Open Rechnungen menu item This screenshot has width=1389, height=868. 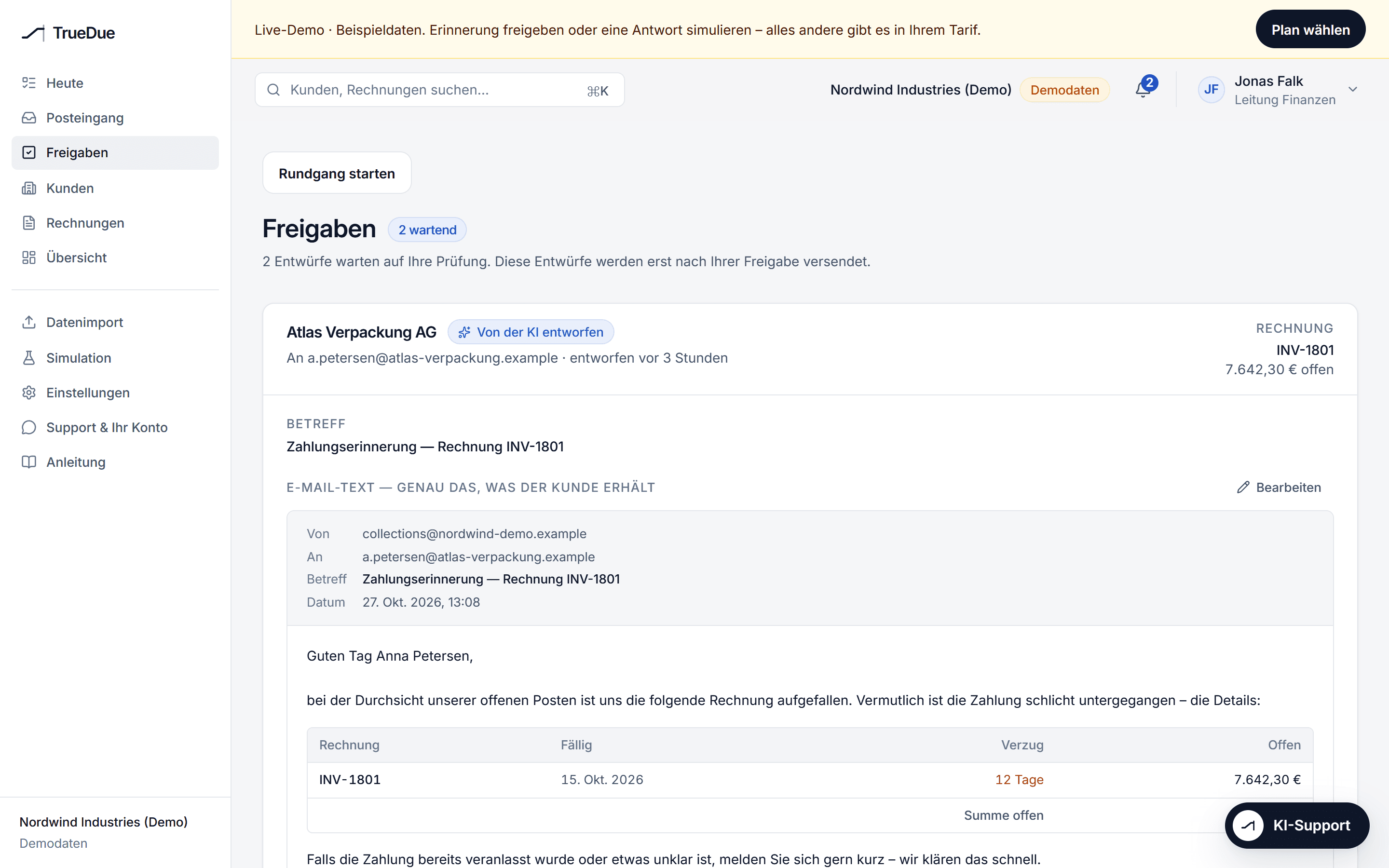[115, 223]
